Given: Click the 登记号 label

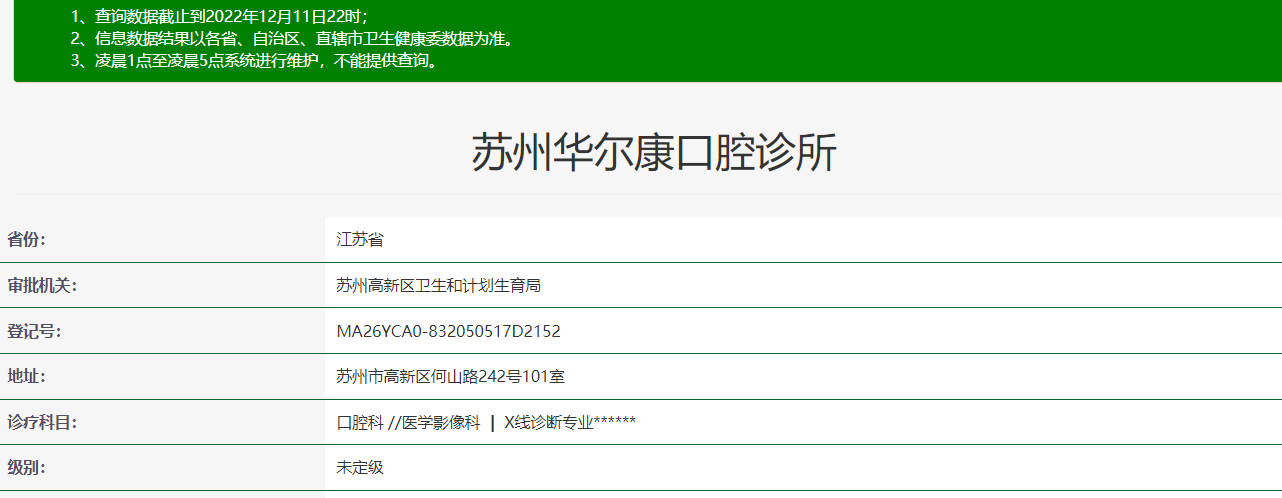Looking at the screenshot, I should click(x=35, y=331).
